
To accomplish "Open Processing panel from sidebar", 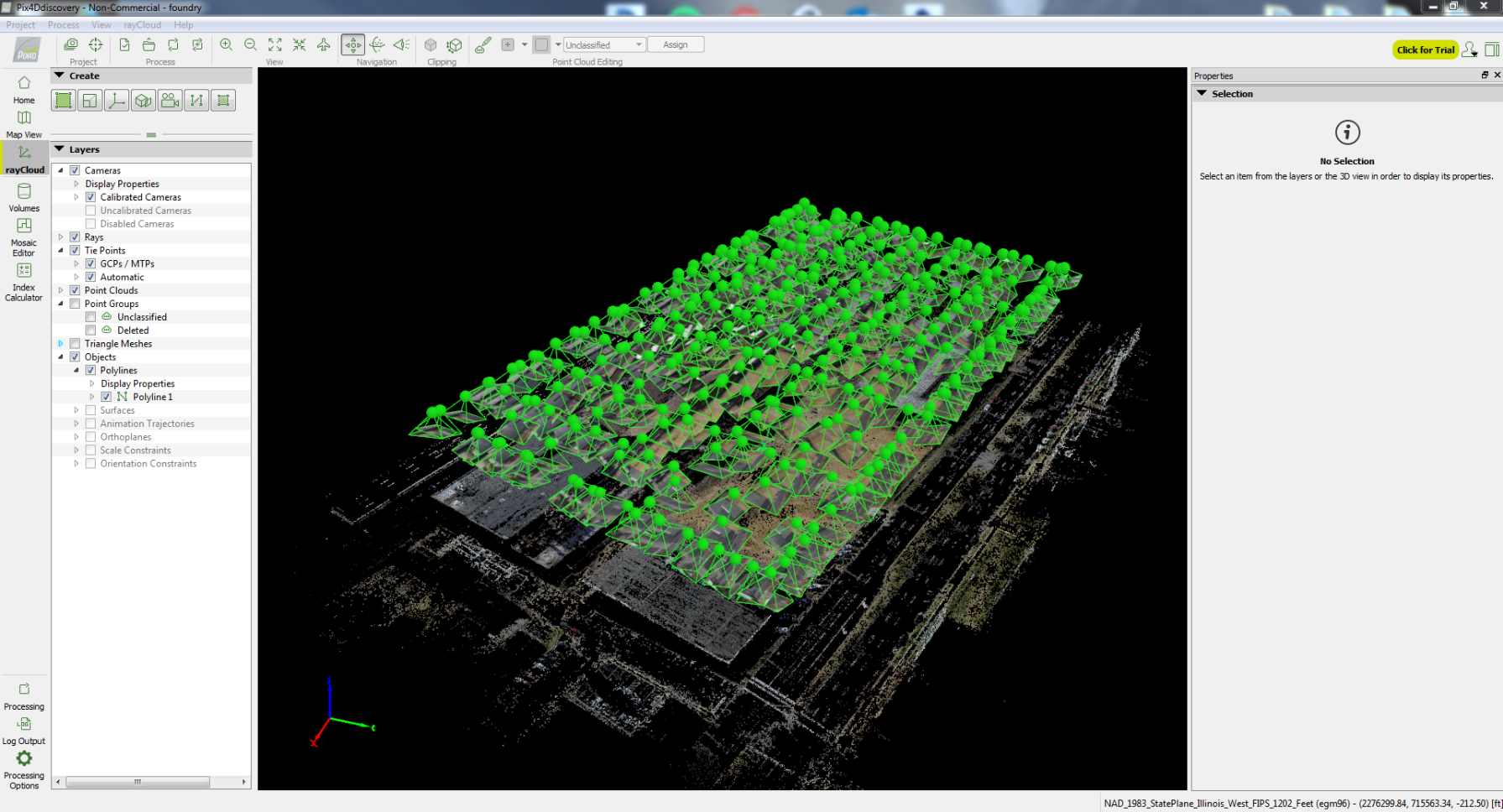I will 24,696.
